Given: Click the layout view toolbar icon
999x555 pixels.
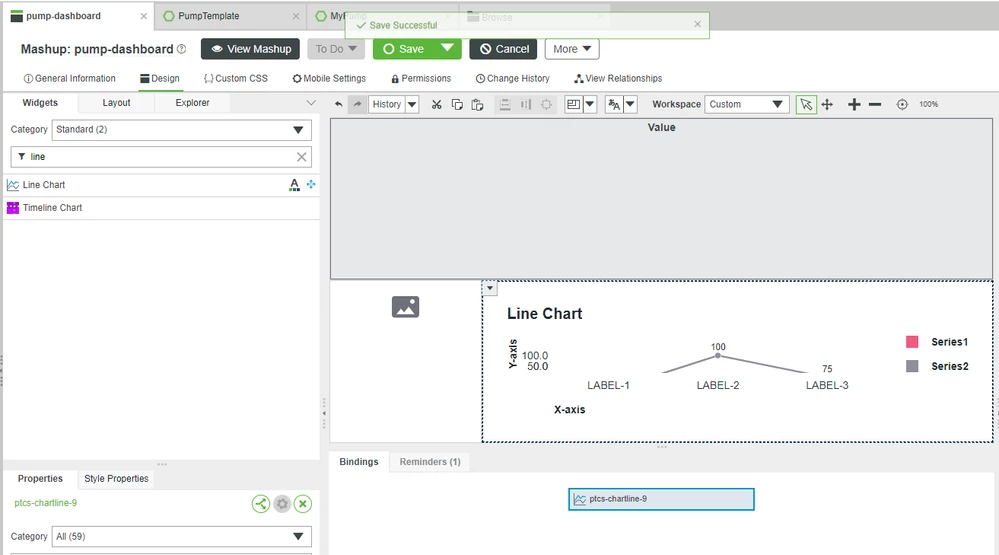Looking at the screenshot, I should coord(573,105).
